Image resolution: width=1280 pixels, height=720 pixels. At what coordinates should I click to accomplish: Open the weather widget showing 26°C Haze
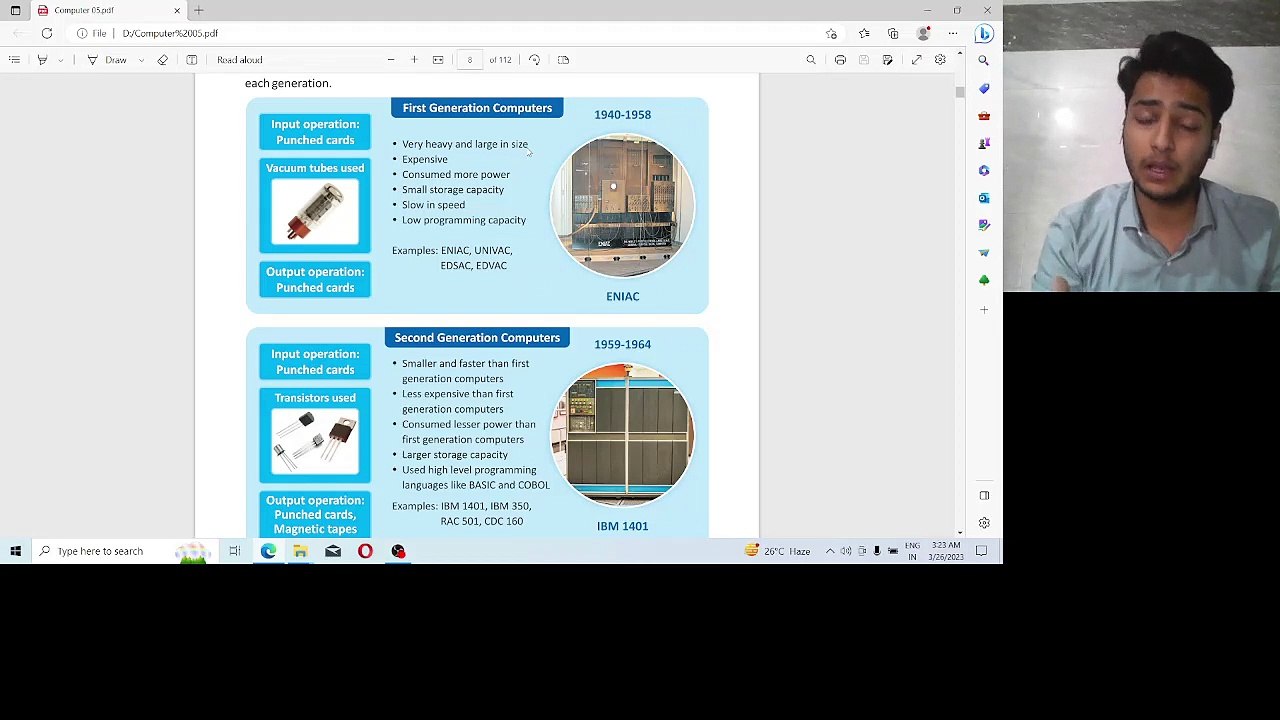pos(777,551)
